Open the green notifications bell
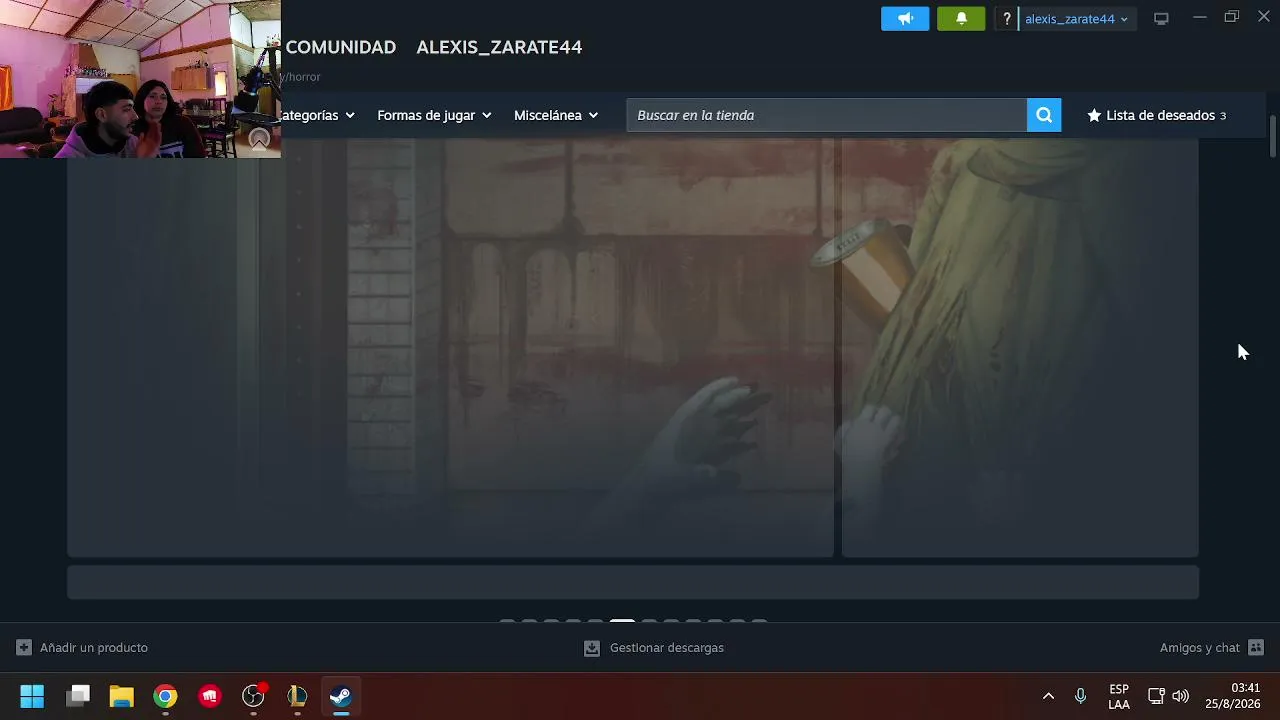 (961, 18)
